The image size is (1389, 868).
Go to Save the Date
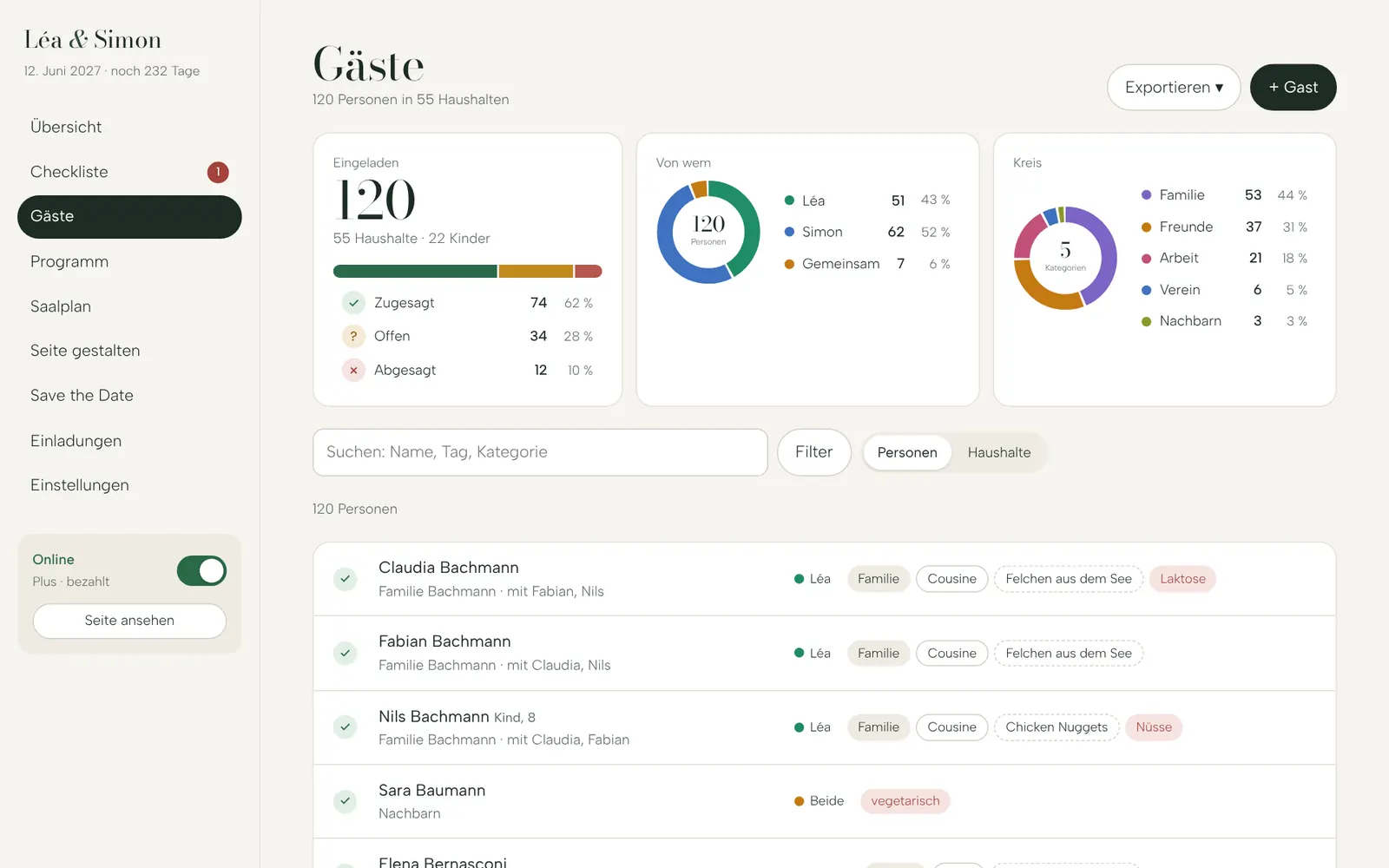pos(129,396)
